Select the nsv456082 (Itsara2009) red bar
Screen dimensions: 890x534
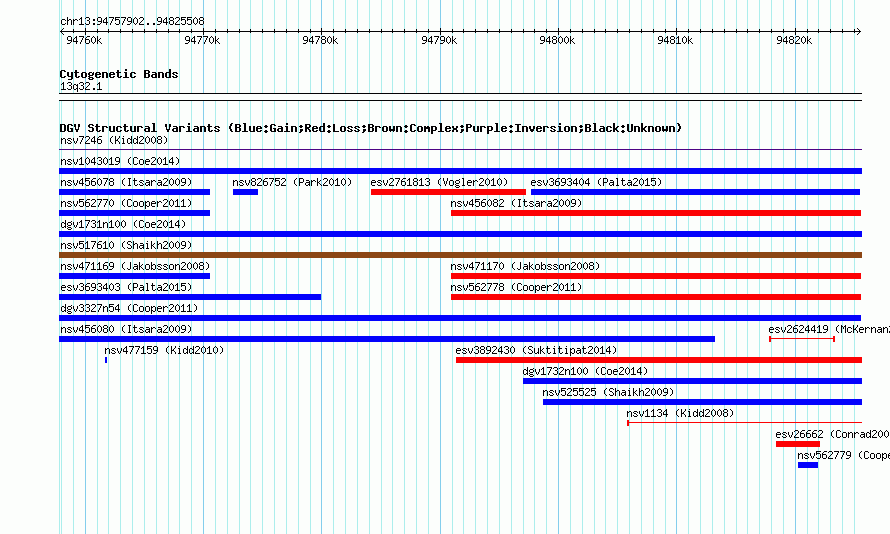click(x=656, y=213)
